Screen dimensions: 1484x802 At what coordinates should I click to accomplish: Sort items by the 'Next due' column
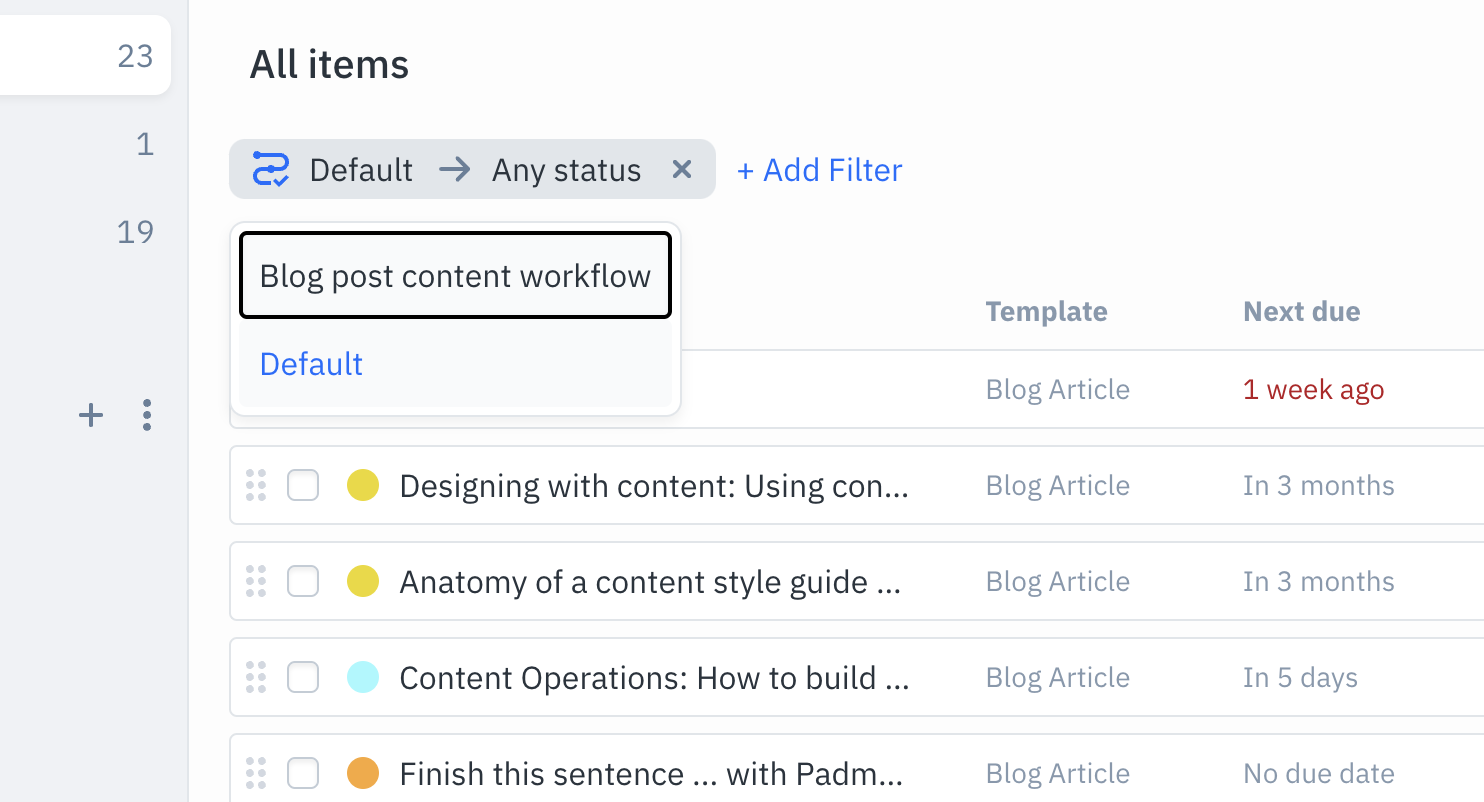pos(1301,311)
